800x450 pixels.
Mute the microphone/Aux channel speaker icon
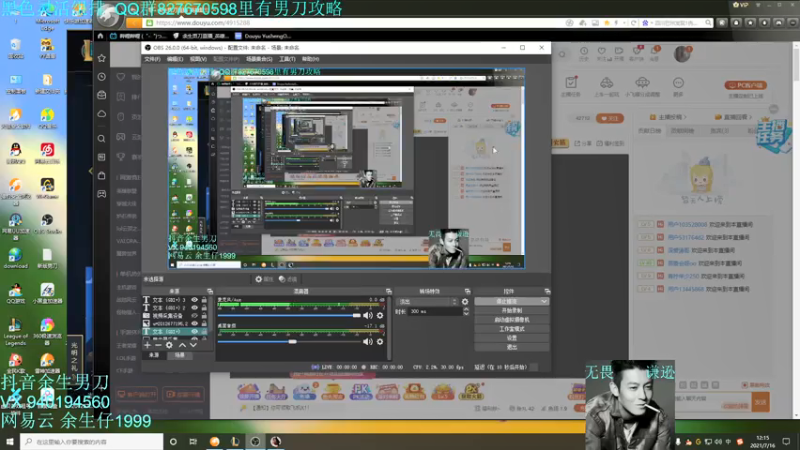(x=368, y=315)
